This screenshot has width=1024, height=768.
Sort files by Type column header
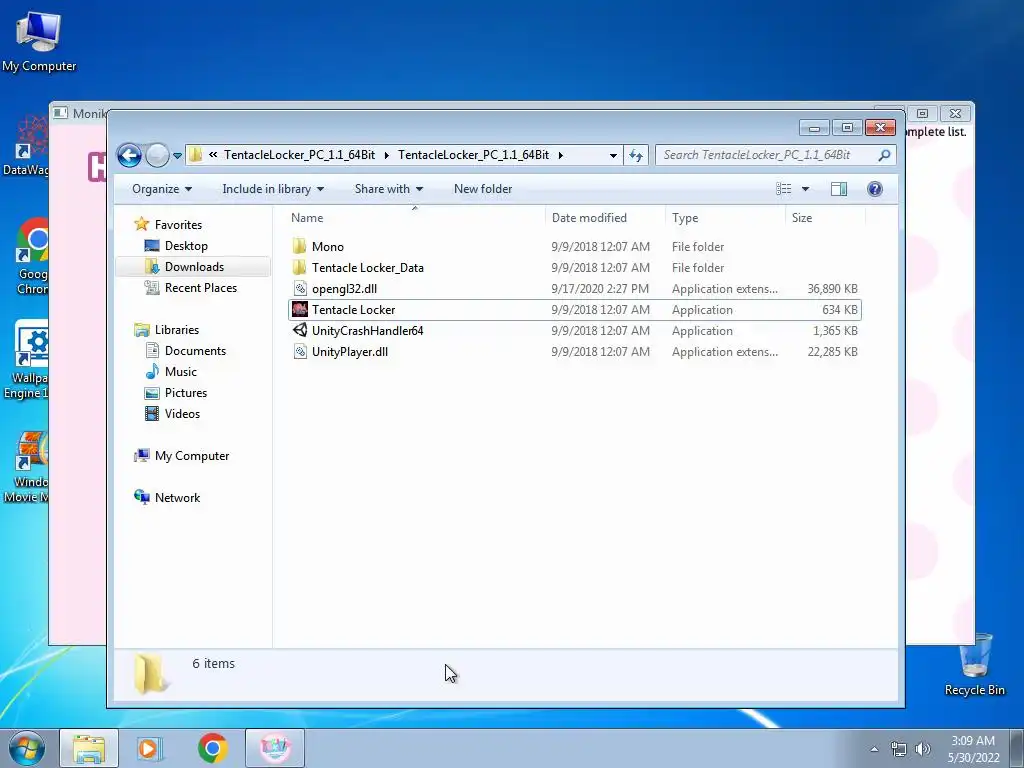[x=725, y=217]
